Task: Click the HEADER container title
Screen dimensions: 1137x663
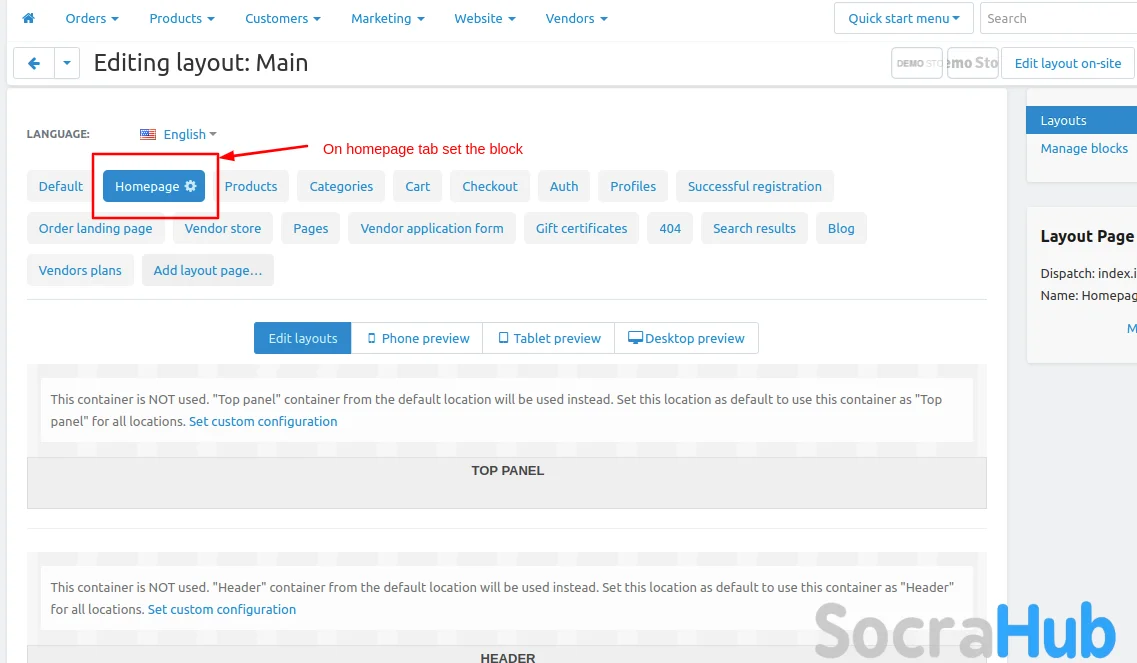Action: 508,658
